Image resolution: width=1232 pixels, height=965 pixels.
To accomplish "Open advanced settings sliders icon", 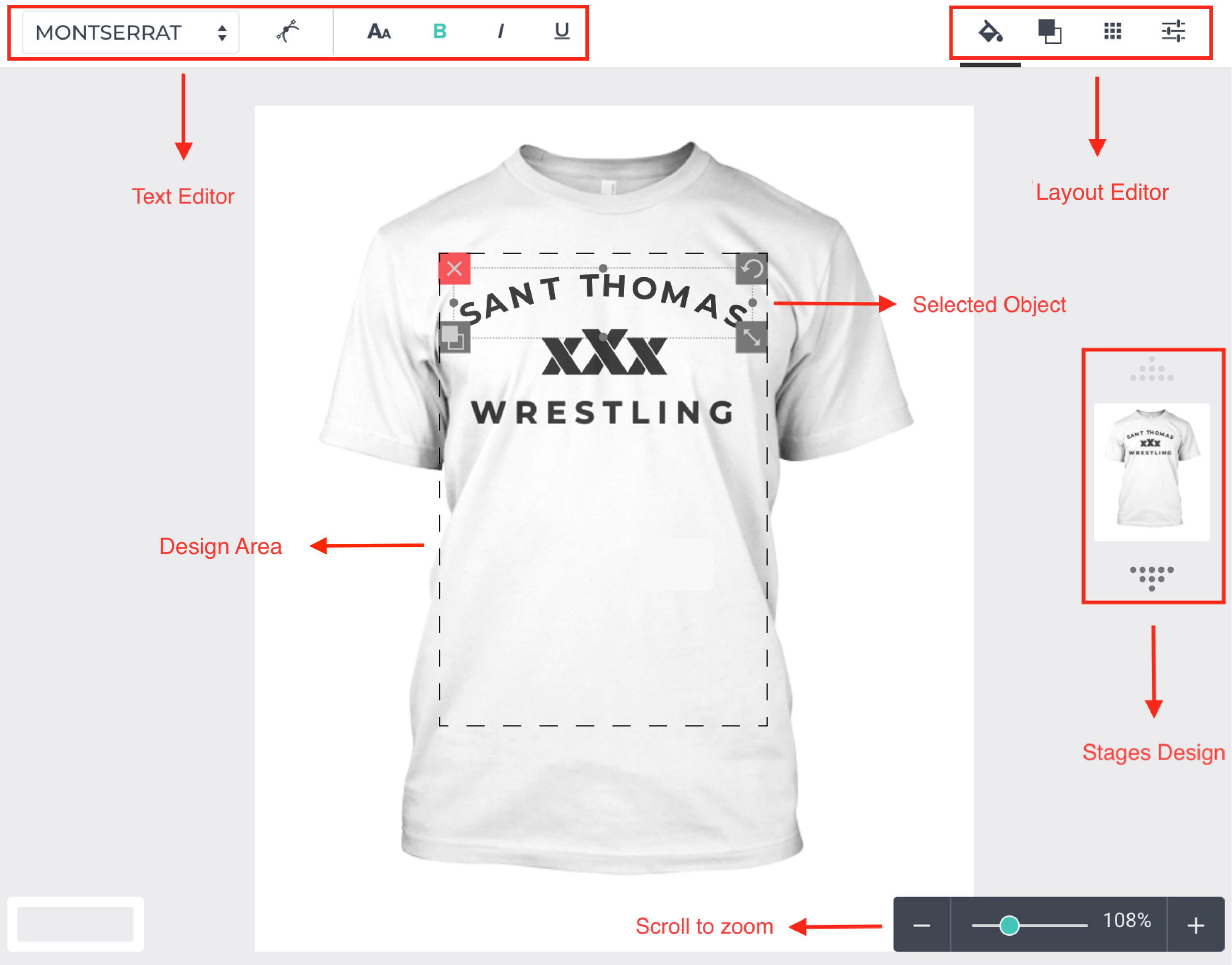I will click(x=1173, y=32).
